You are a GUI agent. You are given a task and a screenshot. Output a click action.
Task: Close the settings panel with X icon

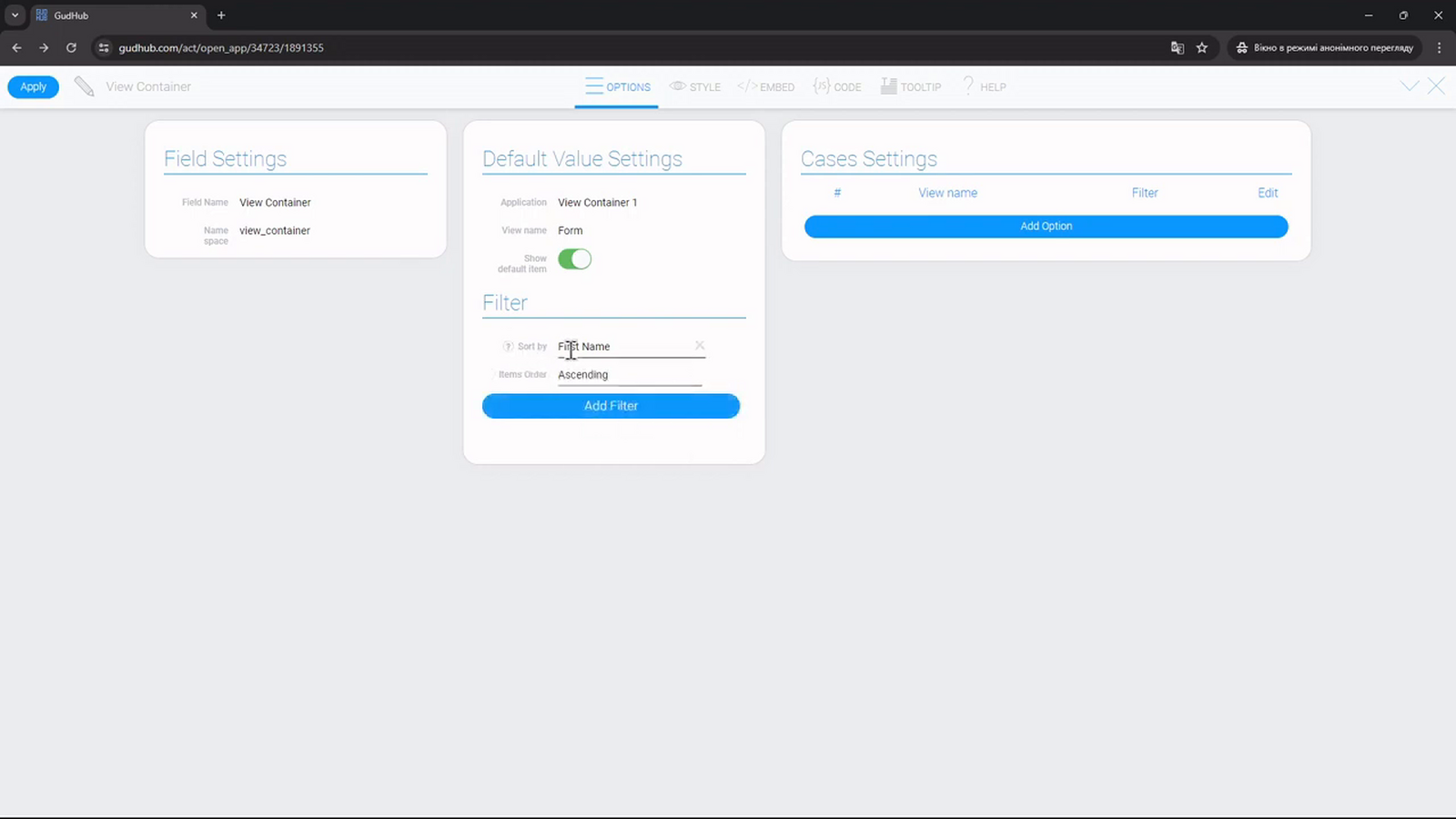[x=1436, y=86]
